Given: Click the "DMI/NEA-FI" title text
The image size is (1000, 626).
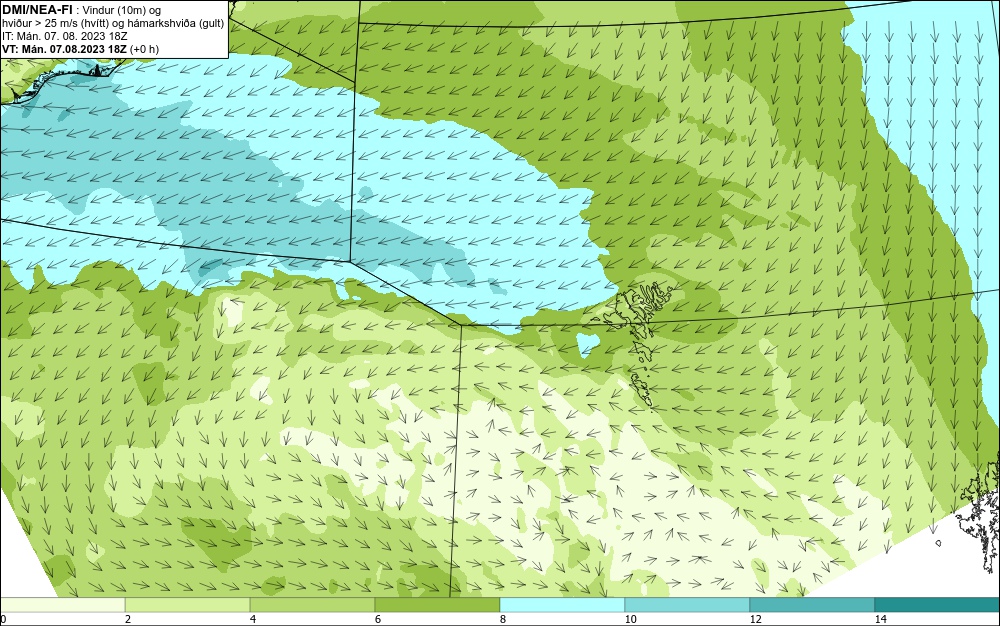Looking at the screenshot, I should click(x=37, y=10).
